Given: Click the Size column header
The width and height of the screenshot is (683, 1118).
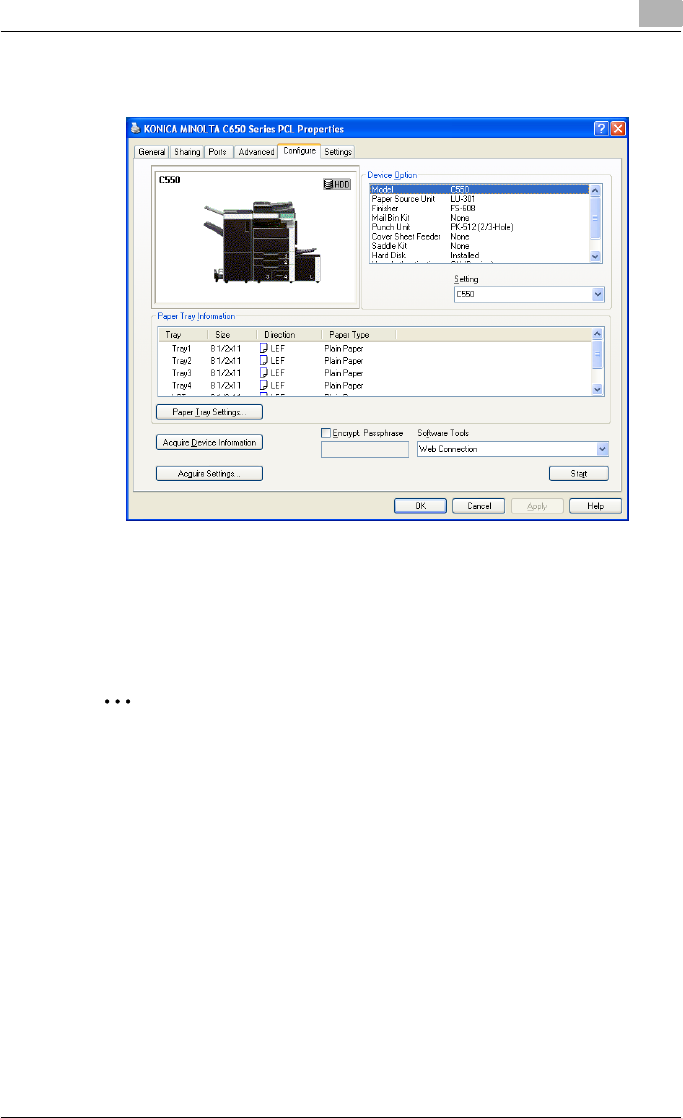Looking at the screenshot, I should (x=232, y=334).
